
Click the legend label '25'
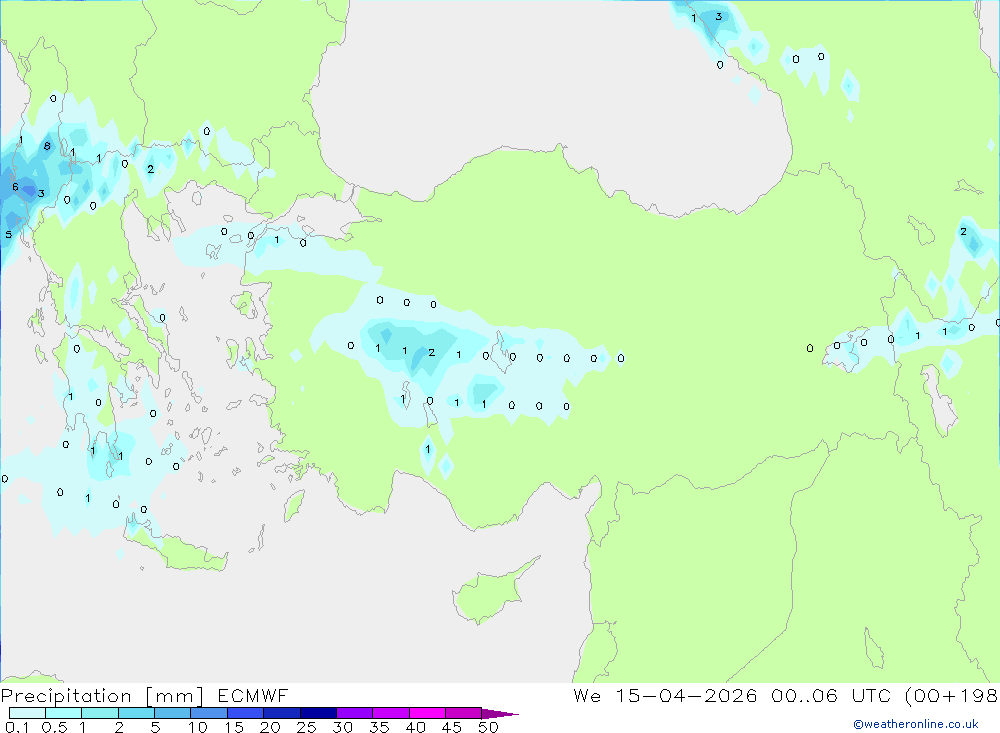pyautogui.click(x=306, y=727)
